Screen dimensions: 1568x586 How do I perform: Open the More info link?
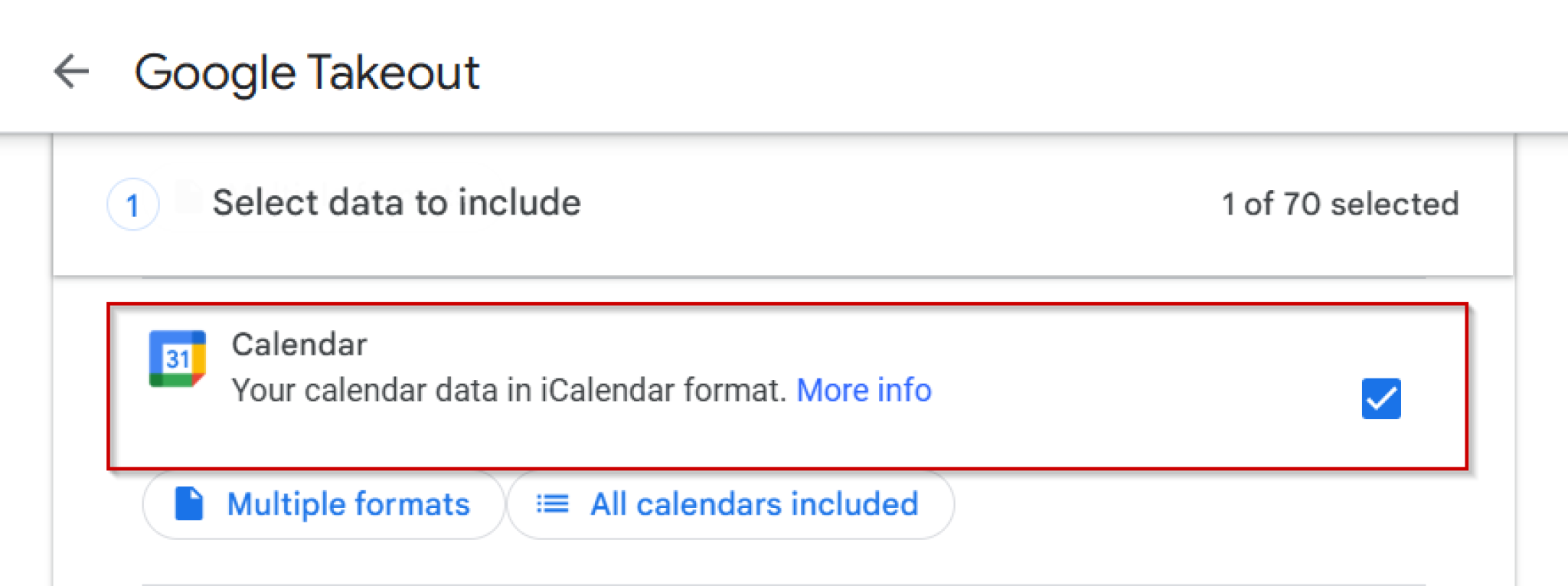pos(864,390)
